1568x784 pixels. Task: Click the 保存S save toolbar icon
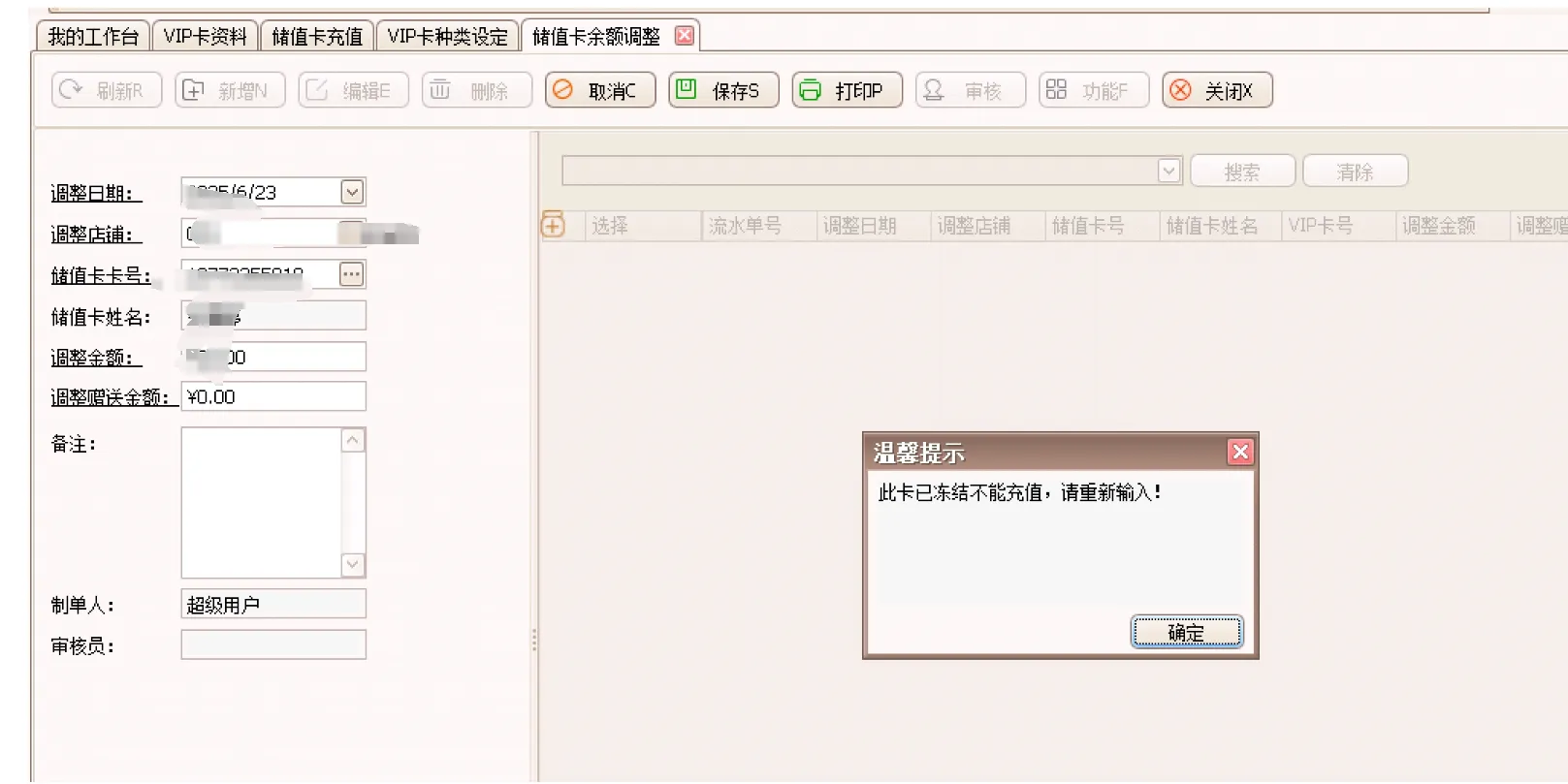click(x=687, y=89)
